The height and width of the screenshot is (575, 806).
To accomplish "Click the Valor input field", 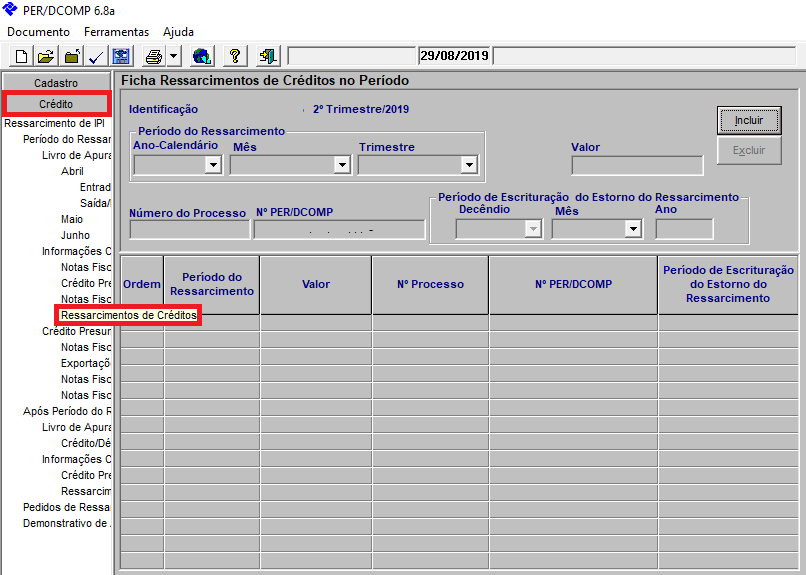I will [x=637, y=166].
